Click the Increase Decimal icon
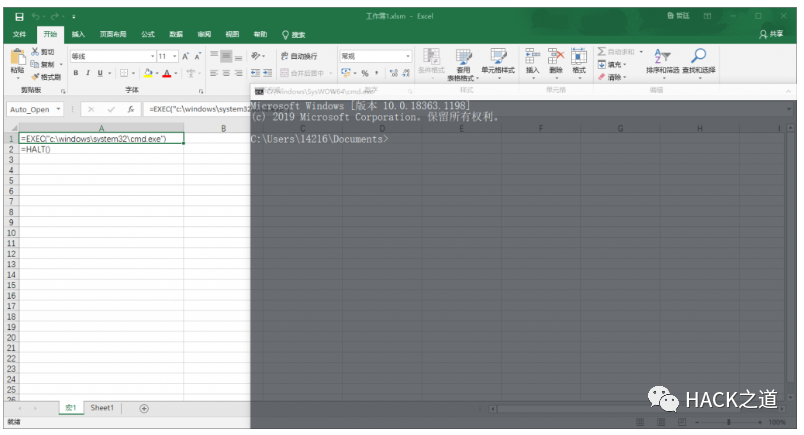 click(x=394, y=73)
